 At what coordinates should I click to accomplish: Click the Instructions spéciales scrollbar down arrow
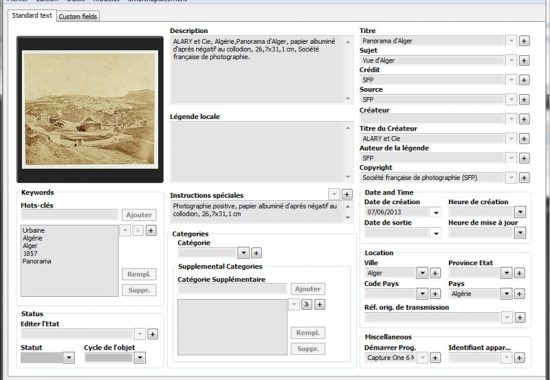point(348,218)
